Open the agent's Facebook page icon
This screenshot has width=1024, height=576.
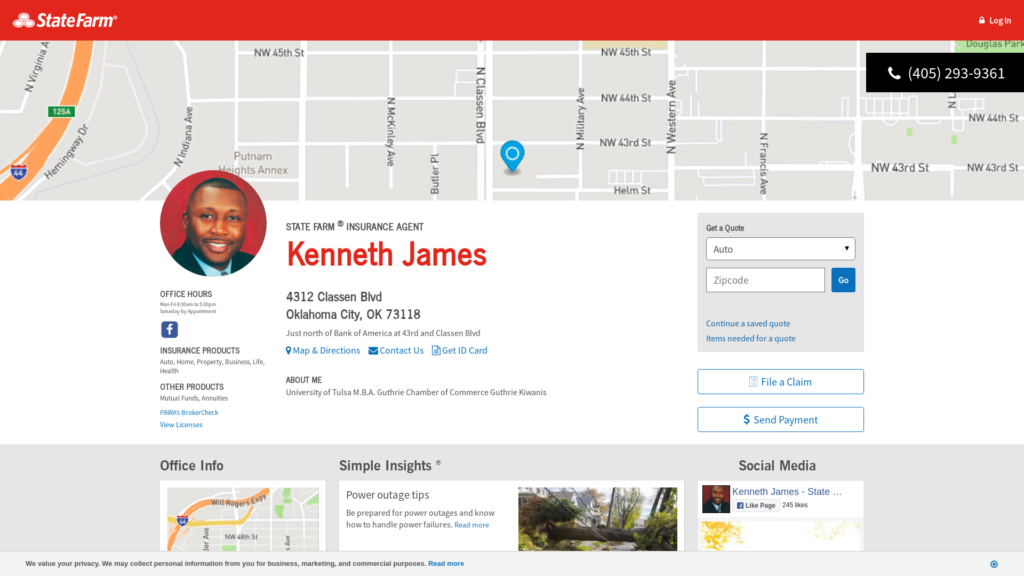(169, 329)
